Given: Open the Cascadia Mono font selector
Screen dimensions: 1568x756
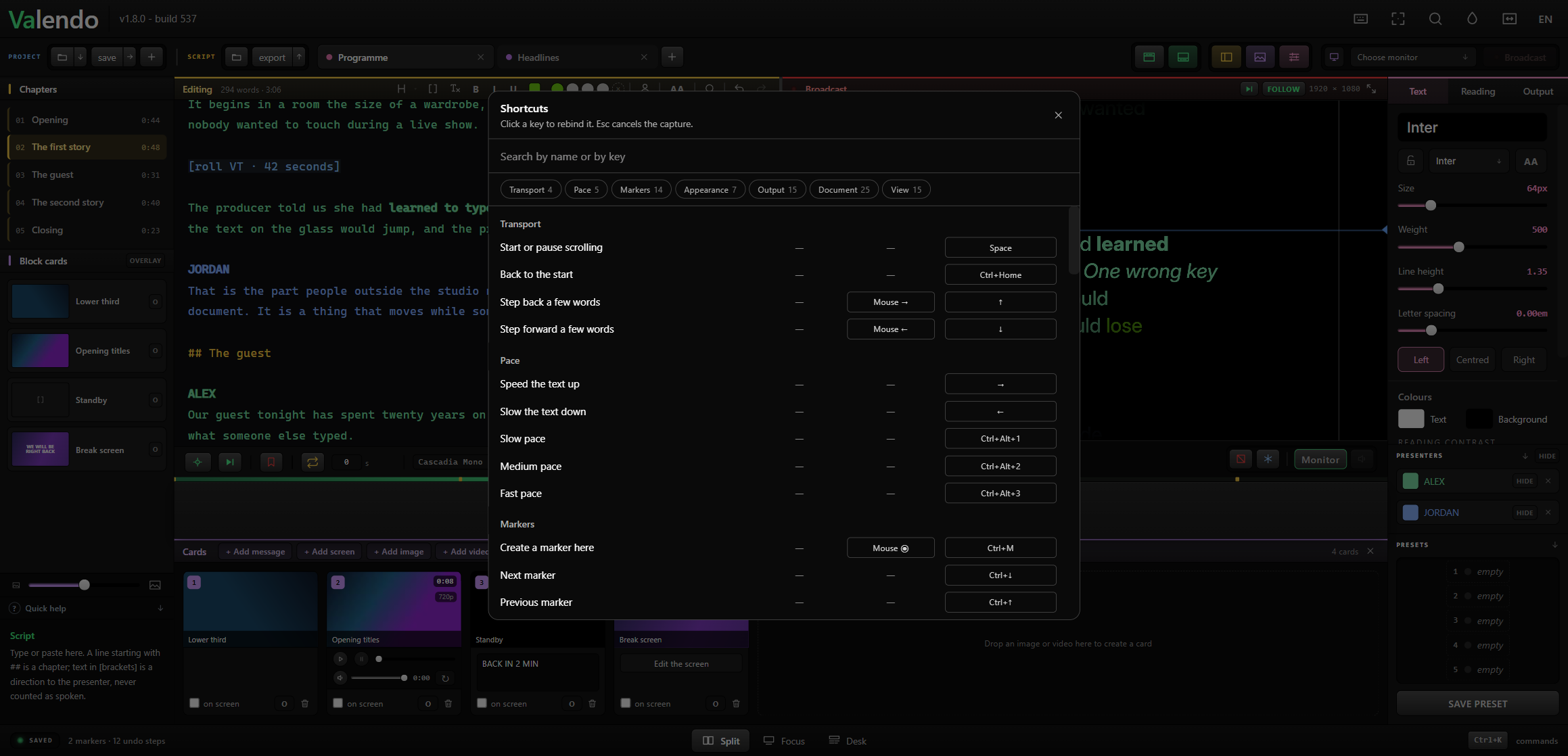Looking at the screenshot, I should point(450,462).
